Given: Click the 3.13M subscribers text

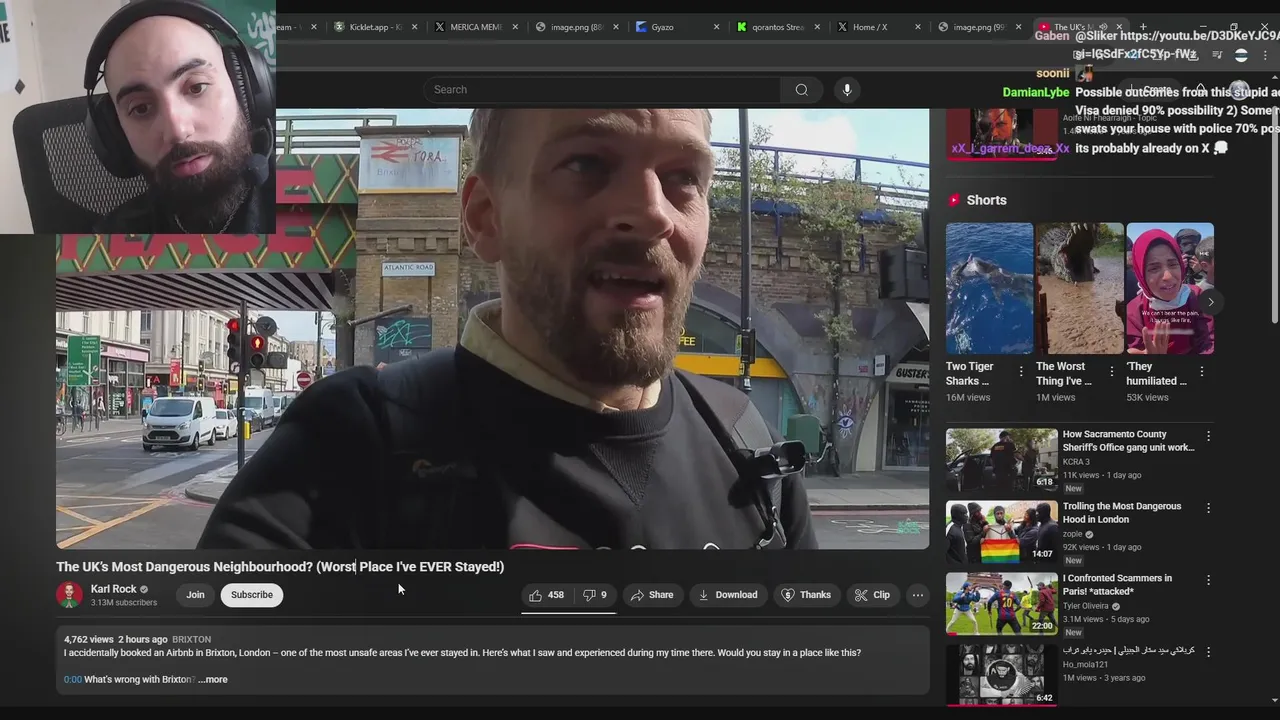Looking at the screenshot, I should pos(124,603).
